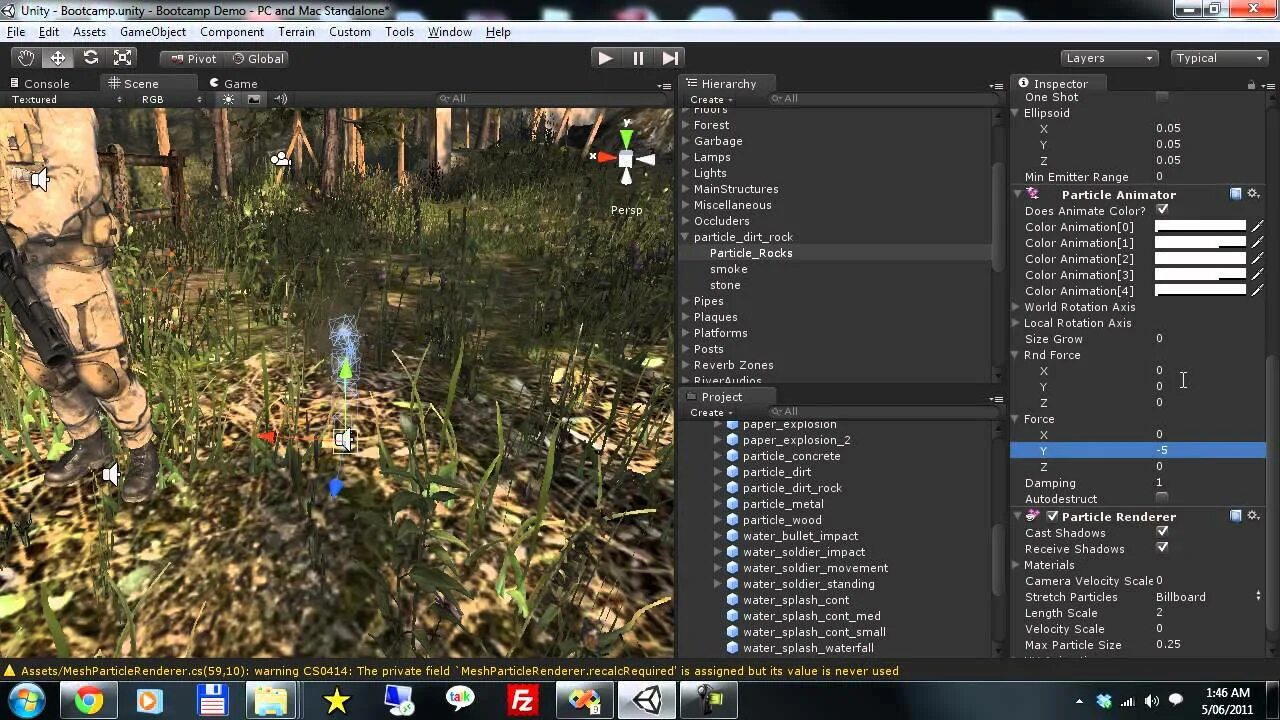1280x720 pixels.
Task: Open Particle Animator gear settings
Action: (x=1253, y=194)
